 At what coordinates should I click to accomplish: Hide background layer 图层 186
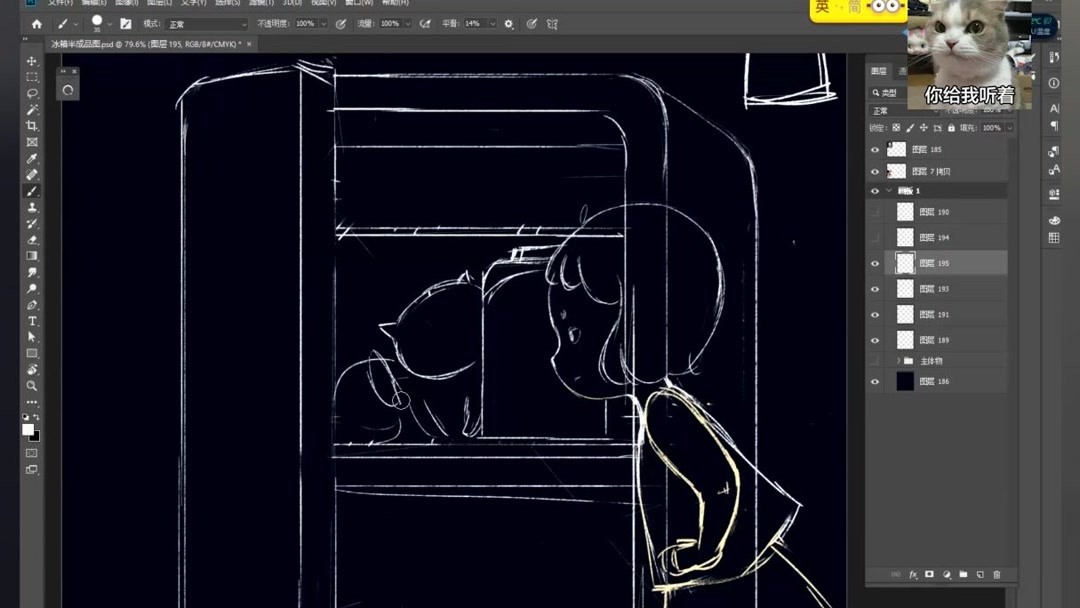coord(875,381)
